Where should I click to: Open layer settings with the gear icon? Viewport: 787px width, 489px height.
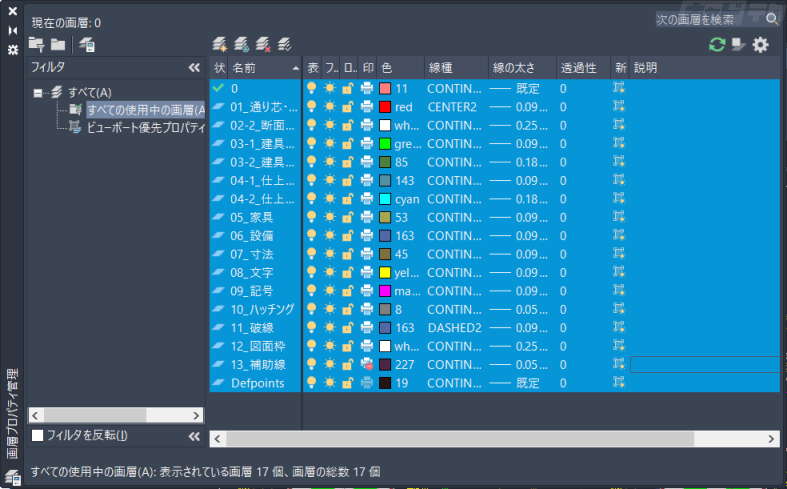coord(760,45)
